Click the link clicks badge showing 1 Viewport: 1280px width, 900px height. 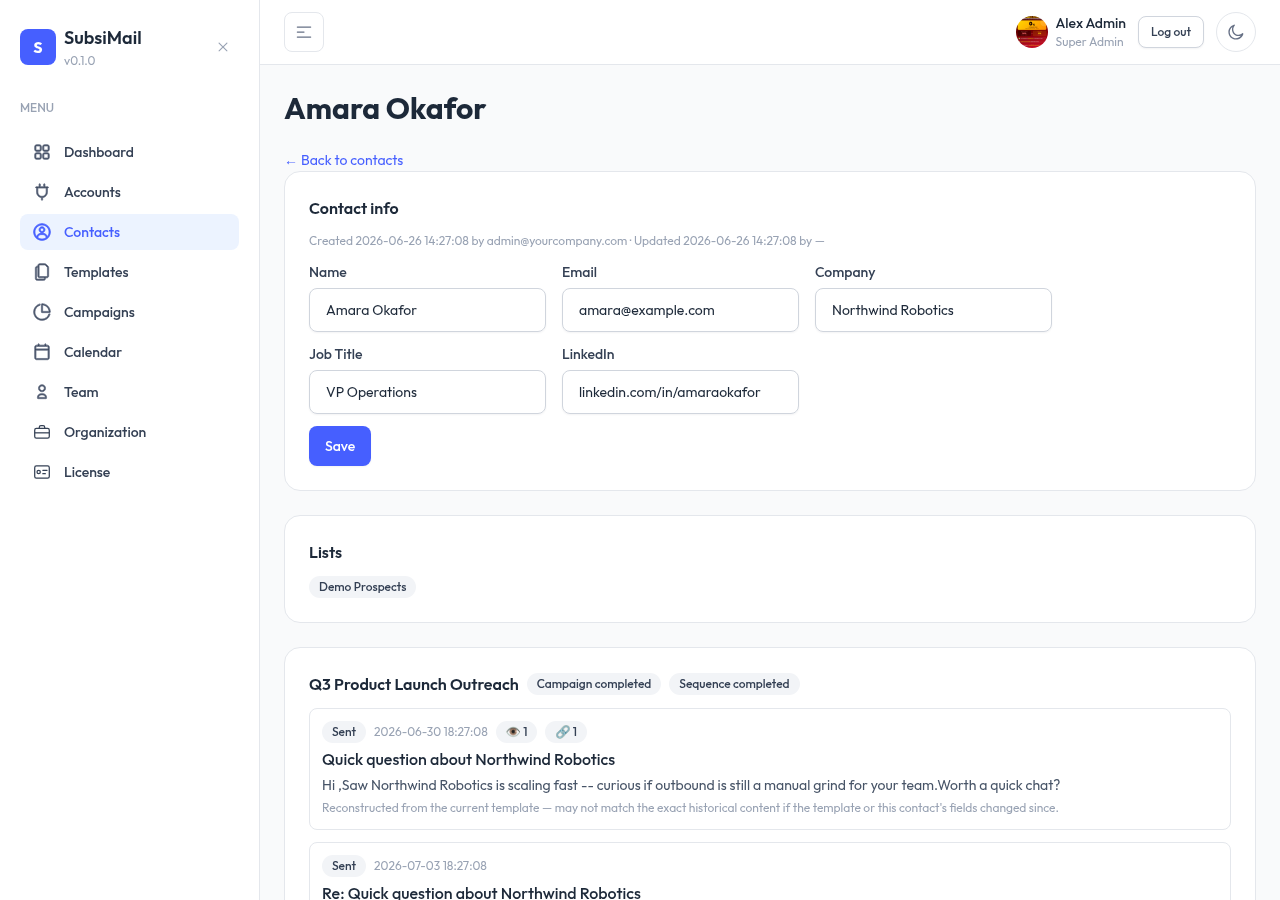click(x=566, y=732)
